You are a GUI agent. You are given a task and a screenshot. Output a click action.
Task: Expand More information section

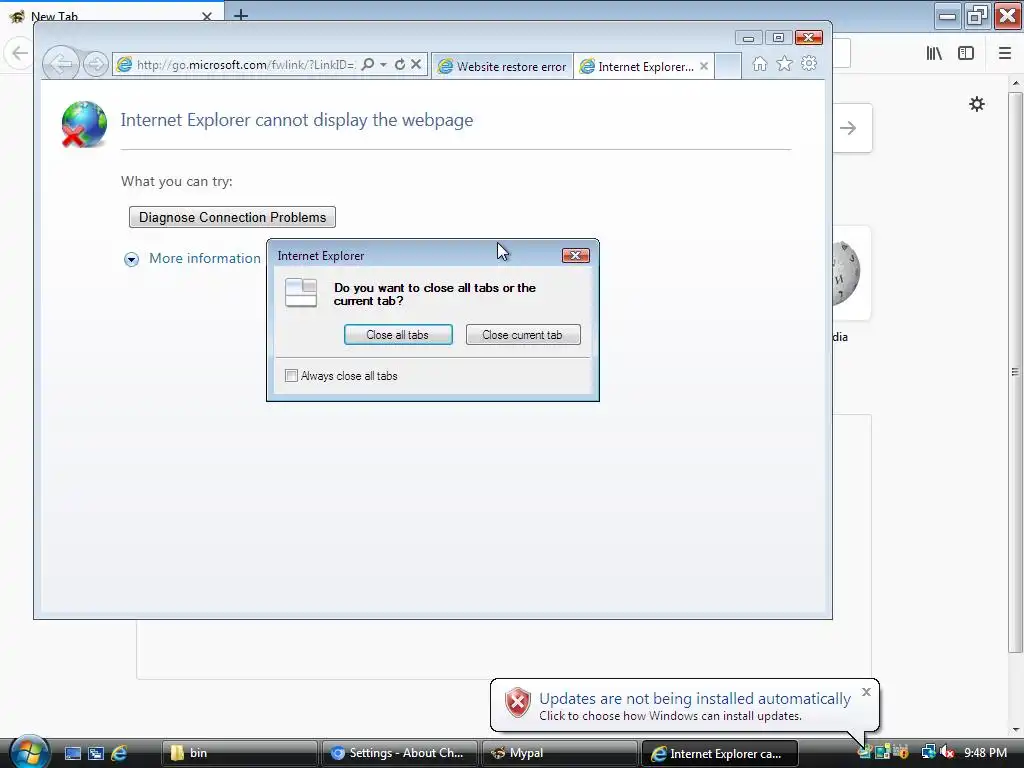point(131,259)
